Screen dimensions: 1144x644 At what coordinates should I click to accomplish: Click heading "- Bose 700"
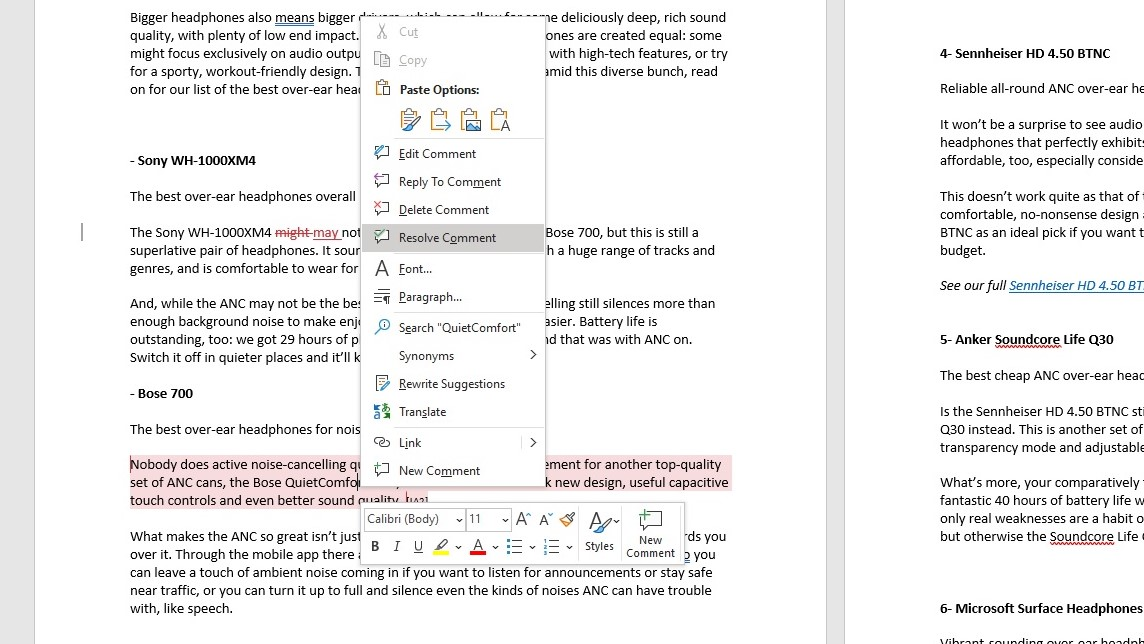162,393
